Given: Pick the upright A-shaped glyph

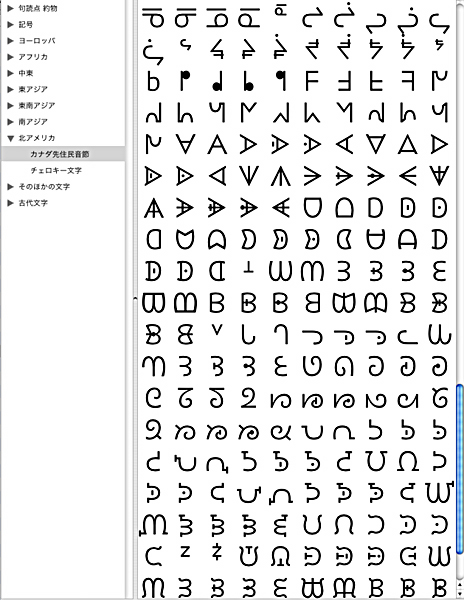Looking at the screenshot, I should [217, 145].
